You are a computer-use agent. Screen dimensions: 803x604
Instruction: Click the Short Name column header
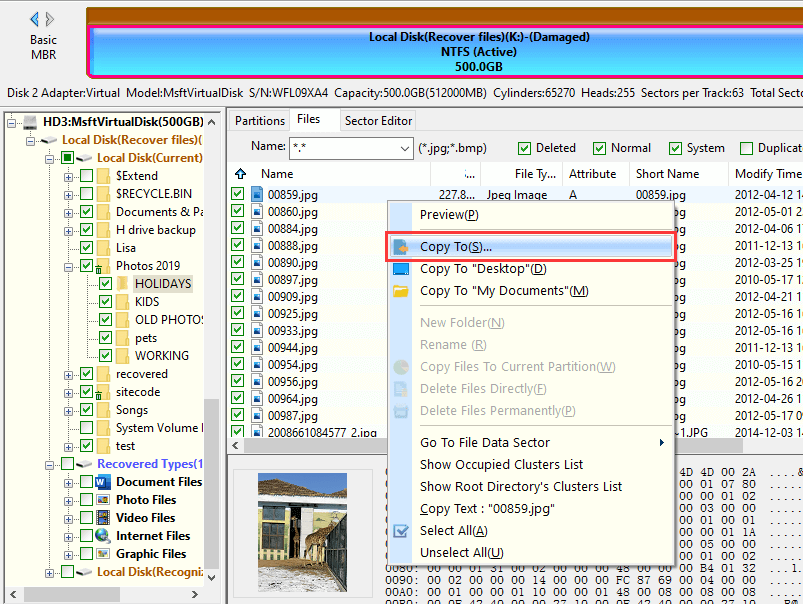click(x=667, y=174)
